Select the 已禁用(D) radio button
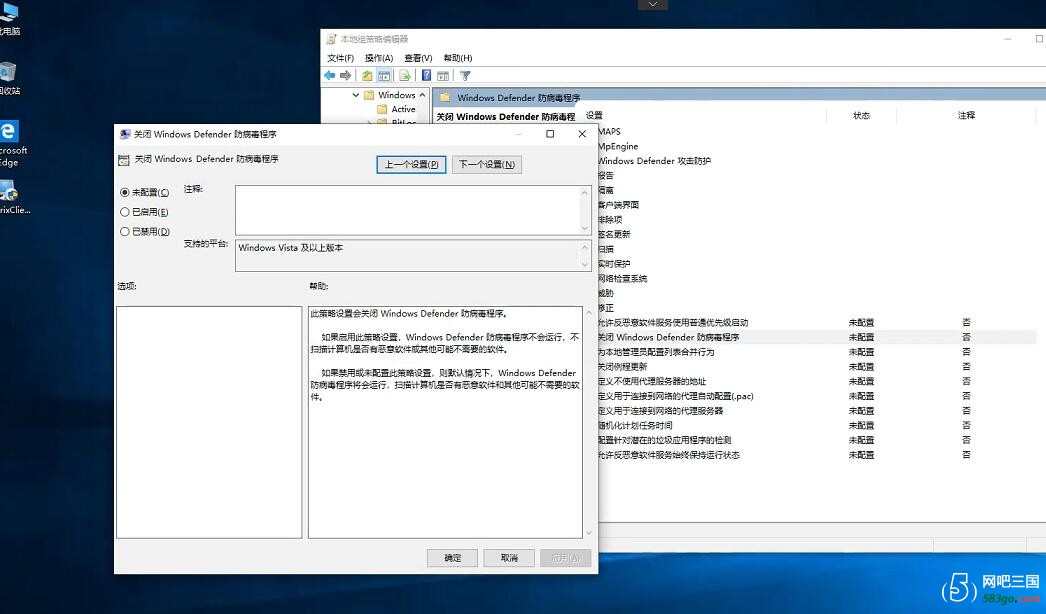The image size is (1046, 614). 125,232
